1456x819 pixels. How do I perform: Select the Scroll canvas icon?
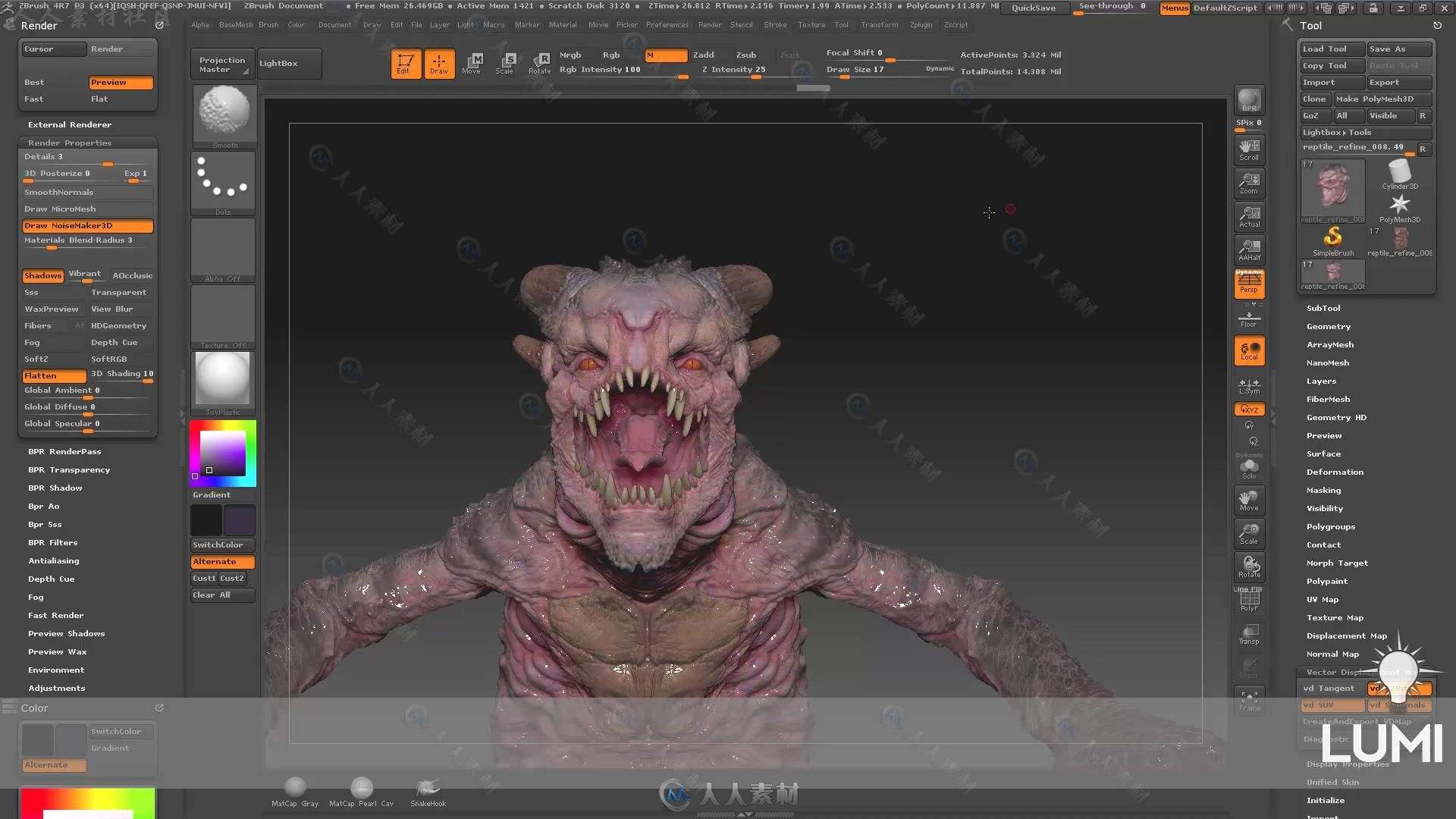(x=1249, y=149)
